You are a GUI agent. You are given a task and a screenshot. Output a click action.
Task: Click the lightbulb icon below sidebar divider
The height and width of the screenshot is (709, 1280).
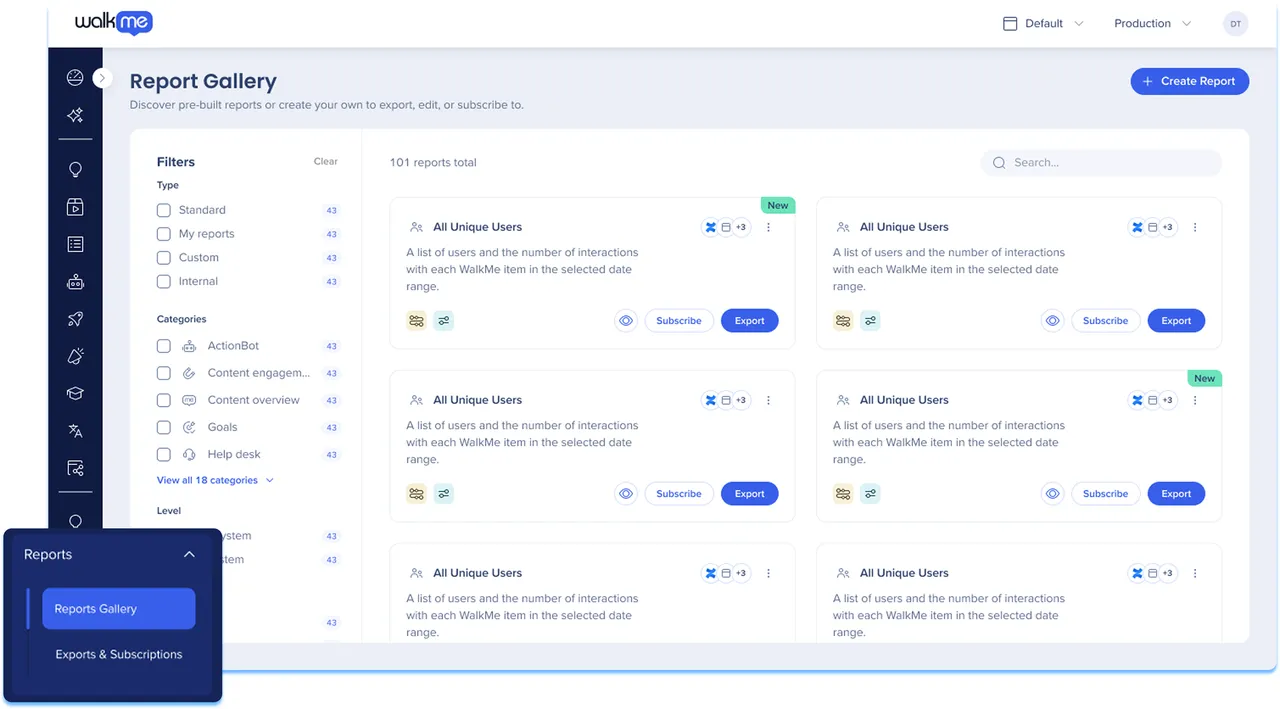coord(75,521)
